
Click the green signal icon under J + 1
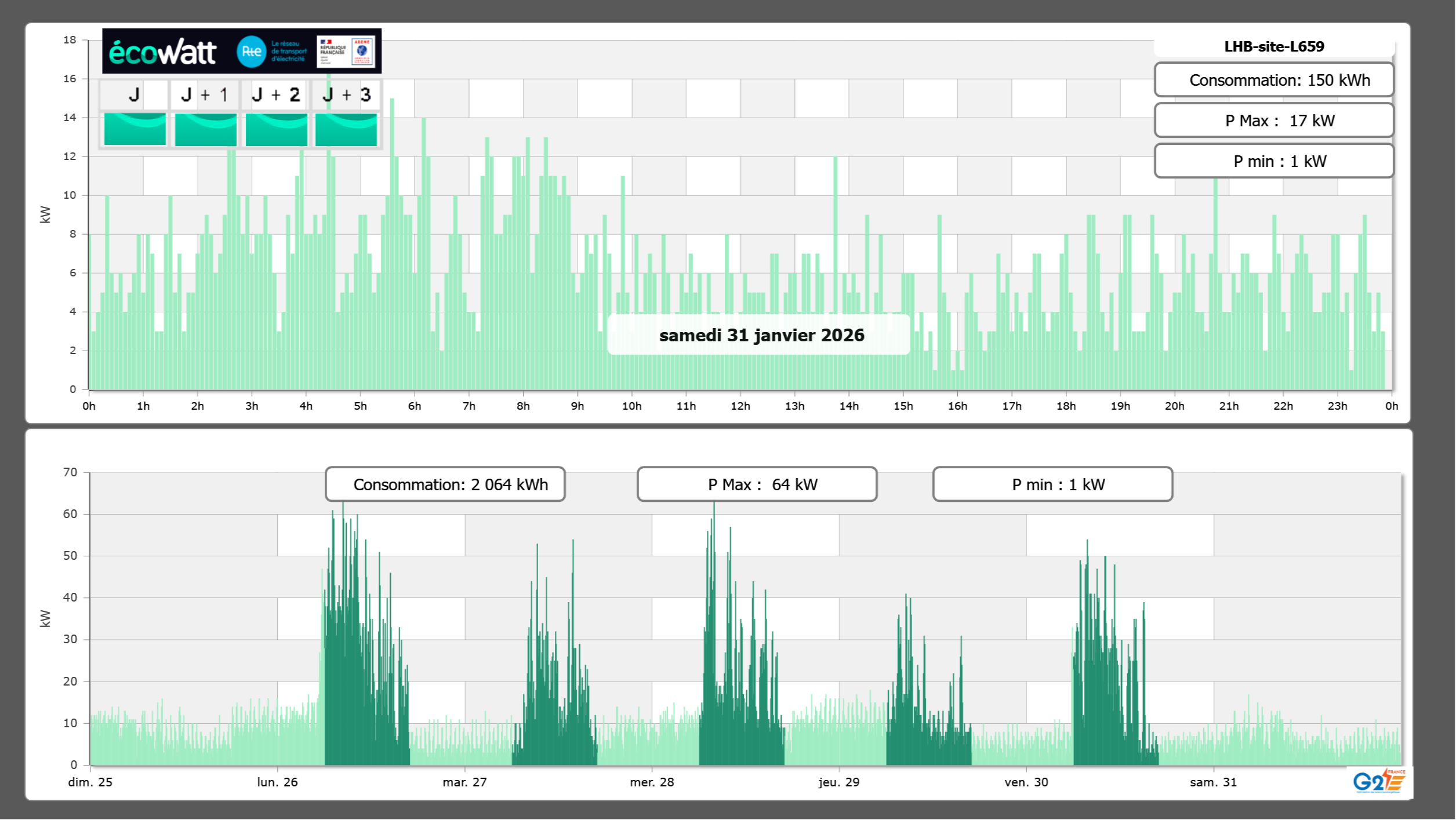click(x=205, y=129)
